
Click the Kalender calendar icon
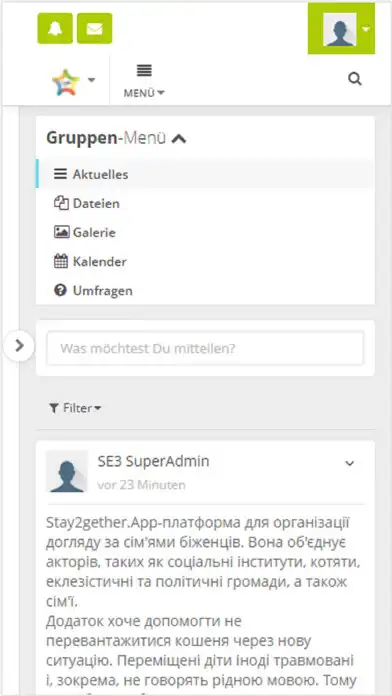(61, 261)
